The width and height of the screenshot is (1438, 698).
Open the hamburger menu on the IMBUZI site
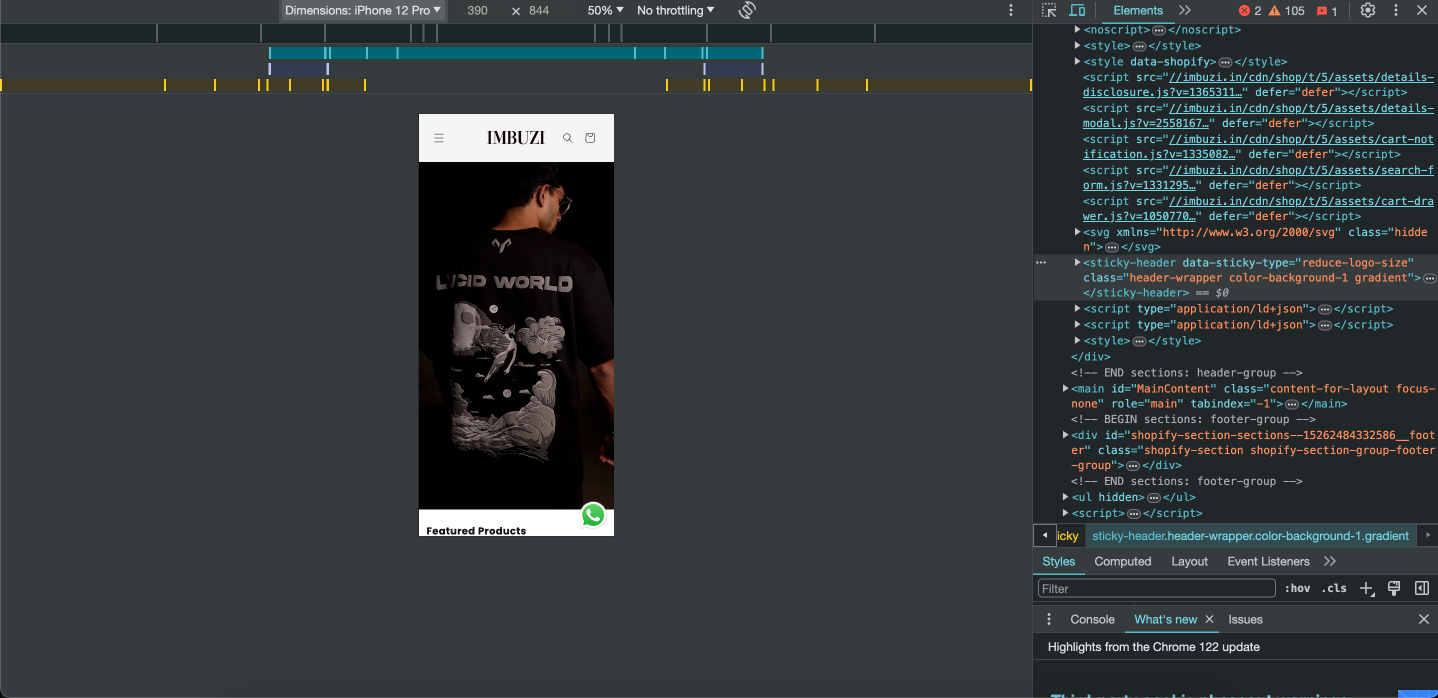click(x=439, y=138)
